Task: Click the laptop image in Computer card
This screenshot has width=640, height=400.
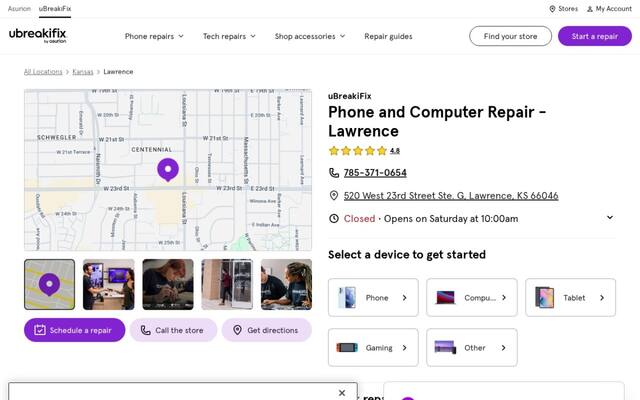Action: pyautogui.click(x=445, y=298)
